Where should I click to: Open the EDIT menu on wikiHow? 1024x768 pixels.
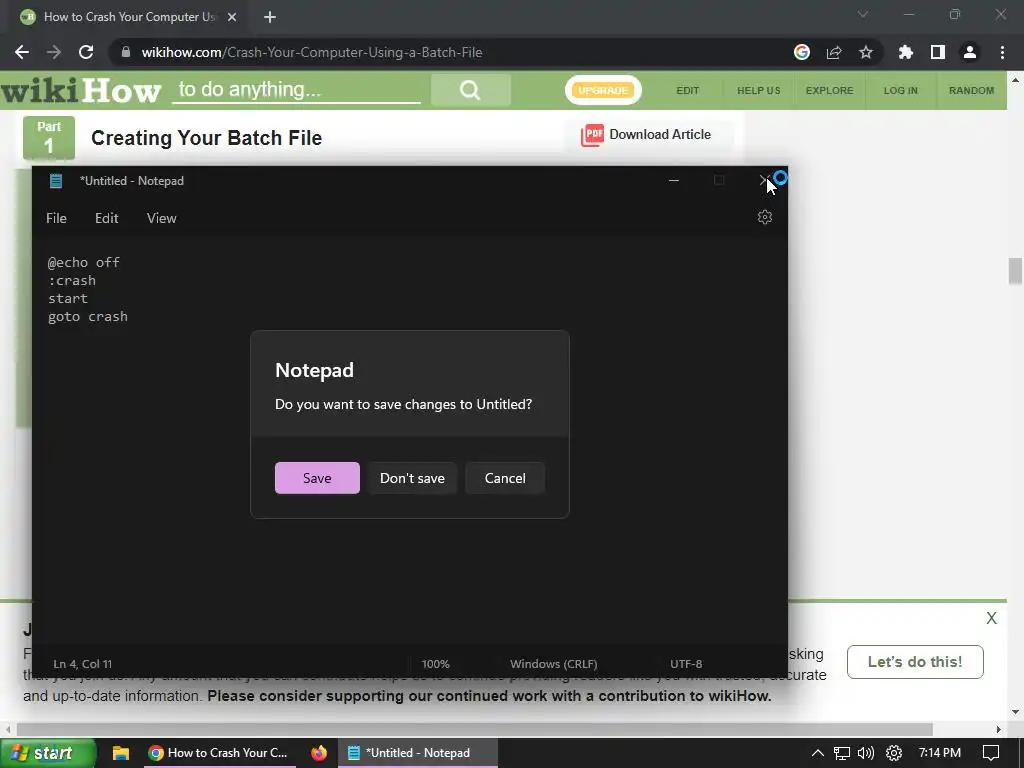click(688, 90)
